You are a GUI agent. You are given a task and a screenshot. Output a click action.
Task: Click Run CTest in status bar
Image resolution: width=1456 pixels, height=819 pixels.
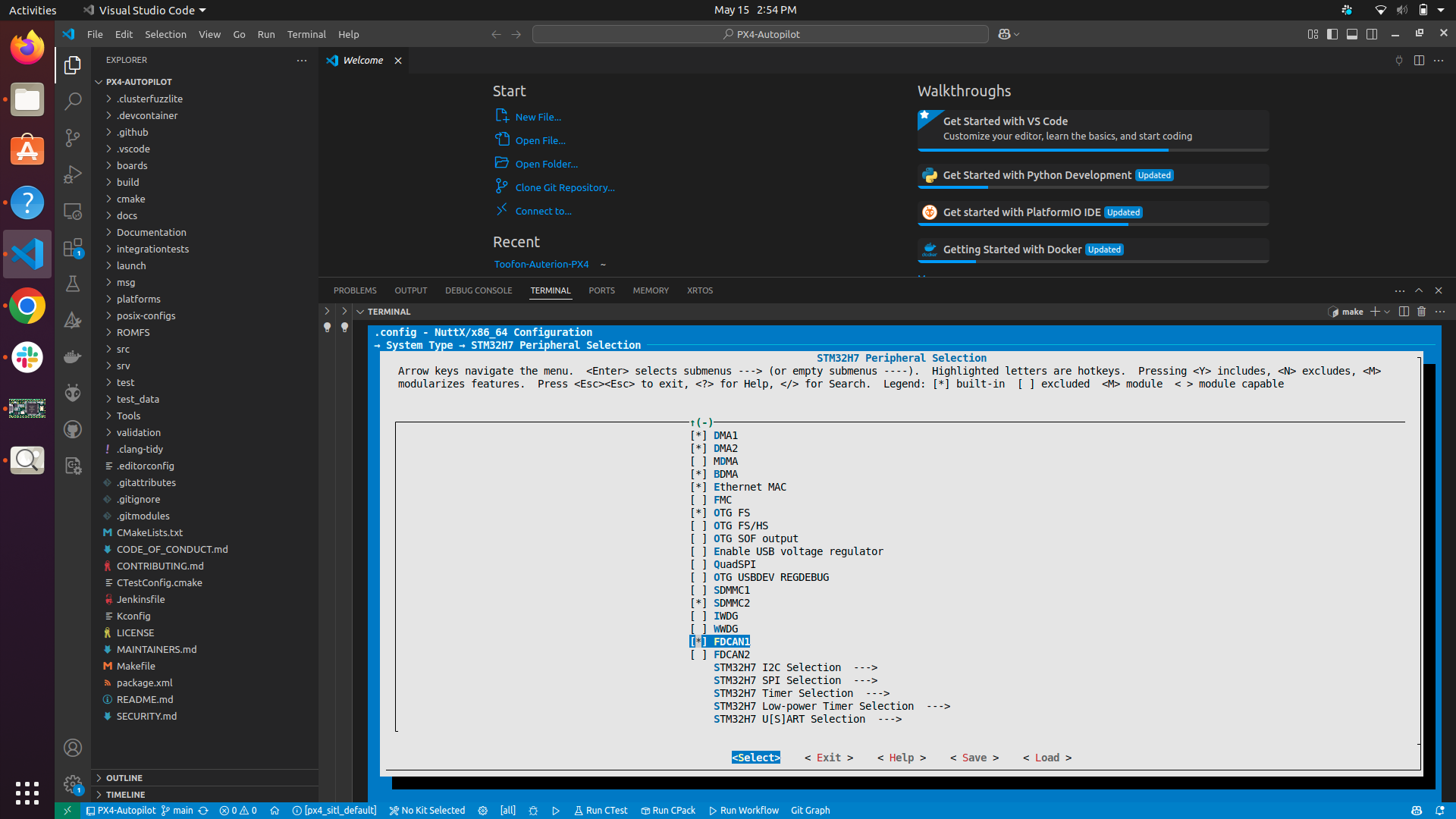pos(601,811)
